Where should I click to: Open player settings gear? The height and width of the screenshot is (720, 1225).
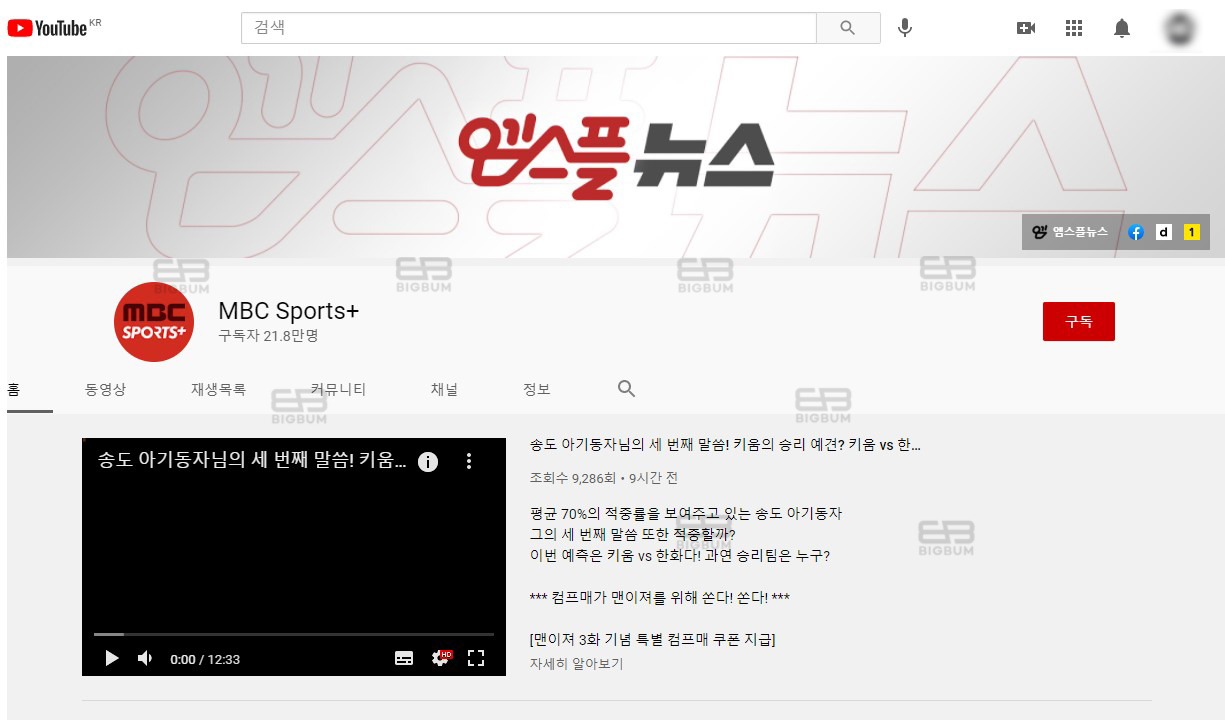[441, 658]
